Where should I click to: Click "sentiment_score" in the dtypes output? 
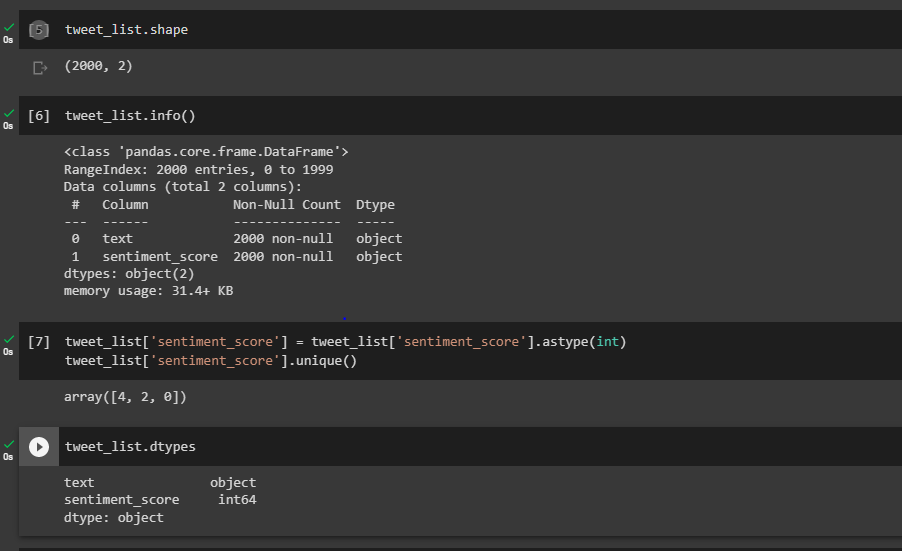coord(121,500)
